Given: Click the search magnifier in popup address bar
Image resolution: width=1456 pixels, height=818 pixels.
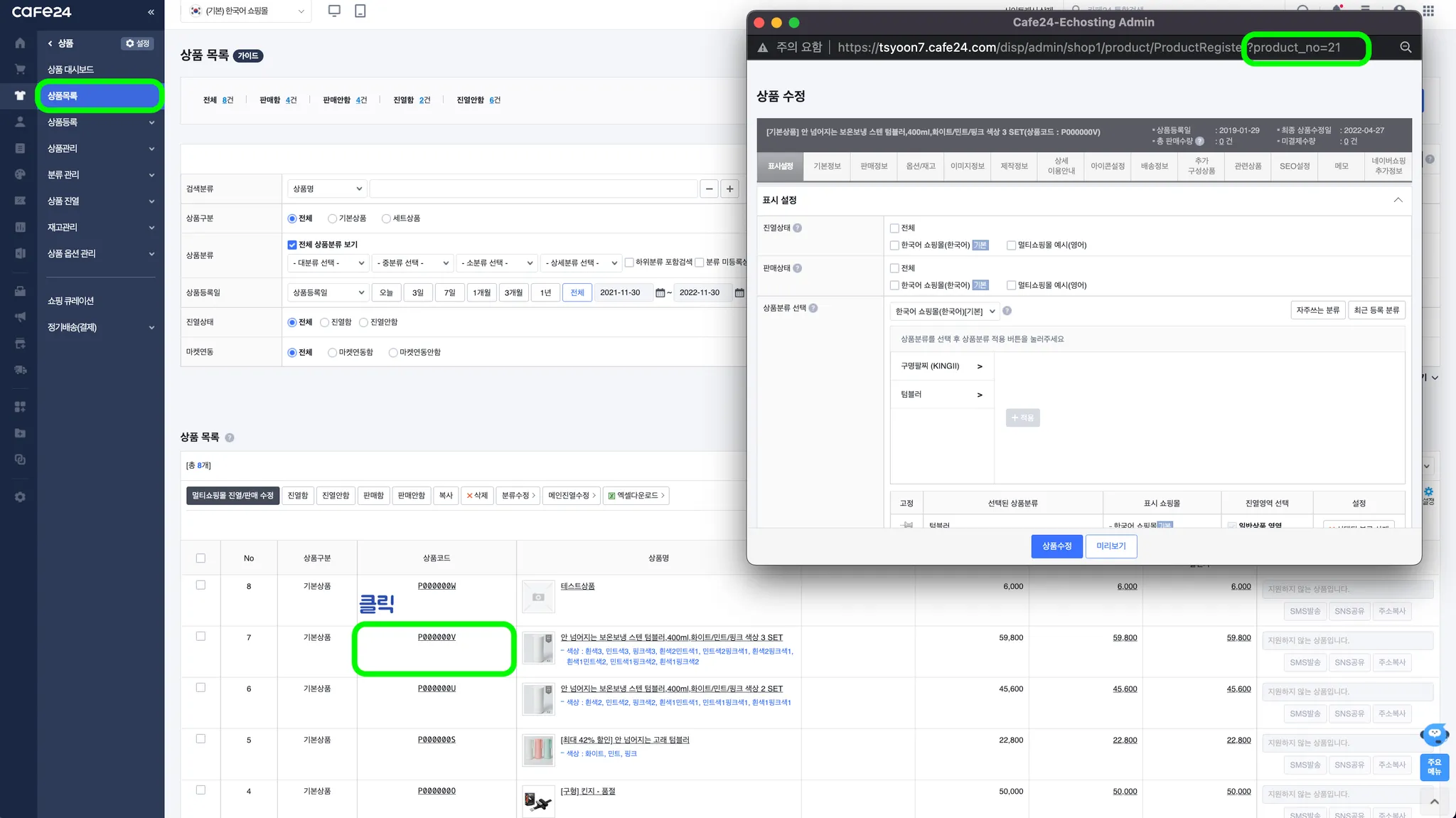Looking at the screenshot, I should pos(1406,47).
